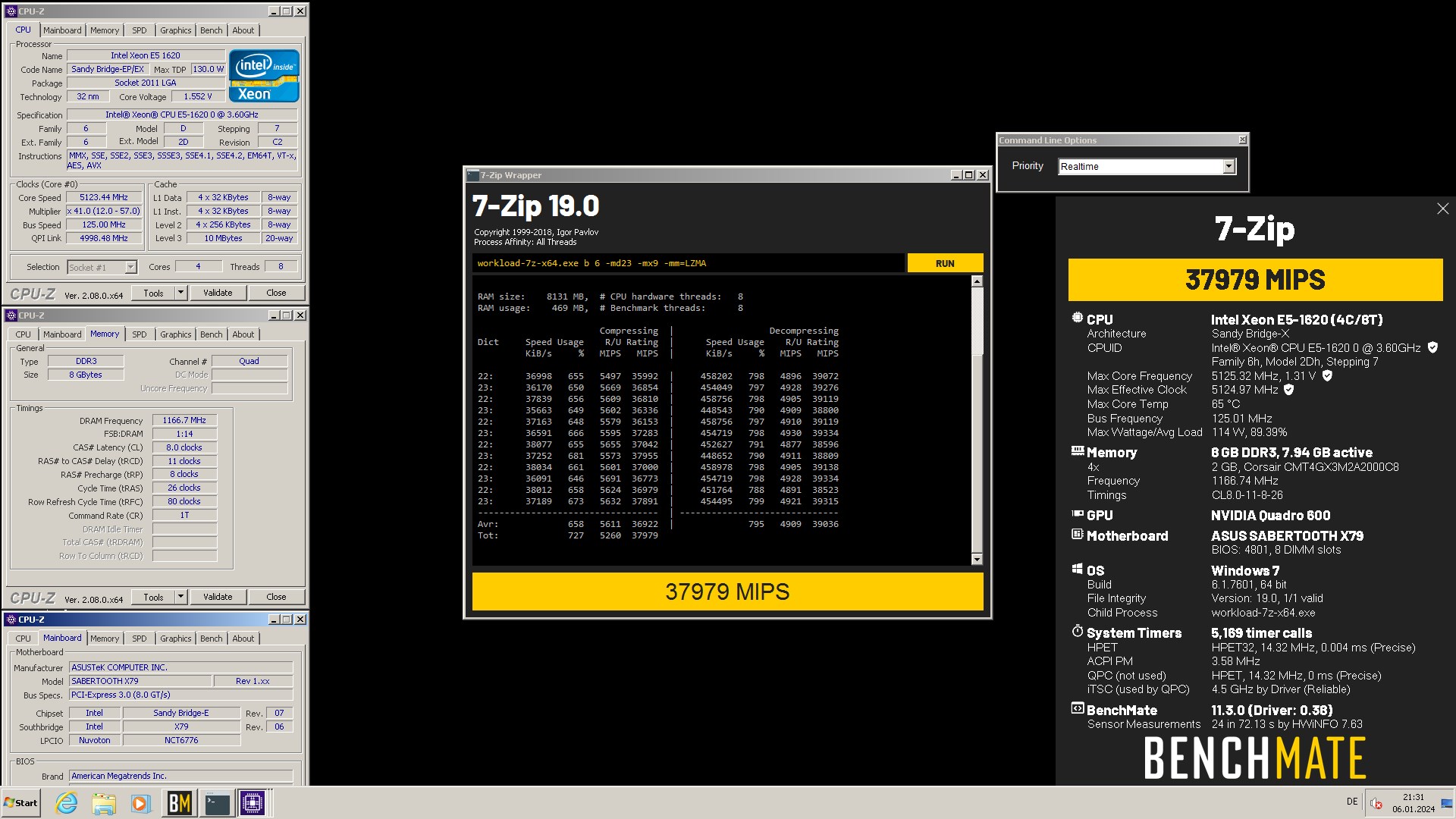Screen dimensions: 1456x819
Task: Expand Tools dropdown arrow in top CPU-Z window
Action: point(180,293)
